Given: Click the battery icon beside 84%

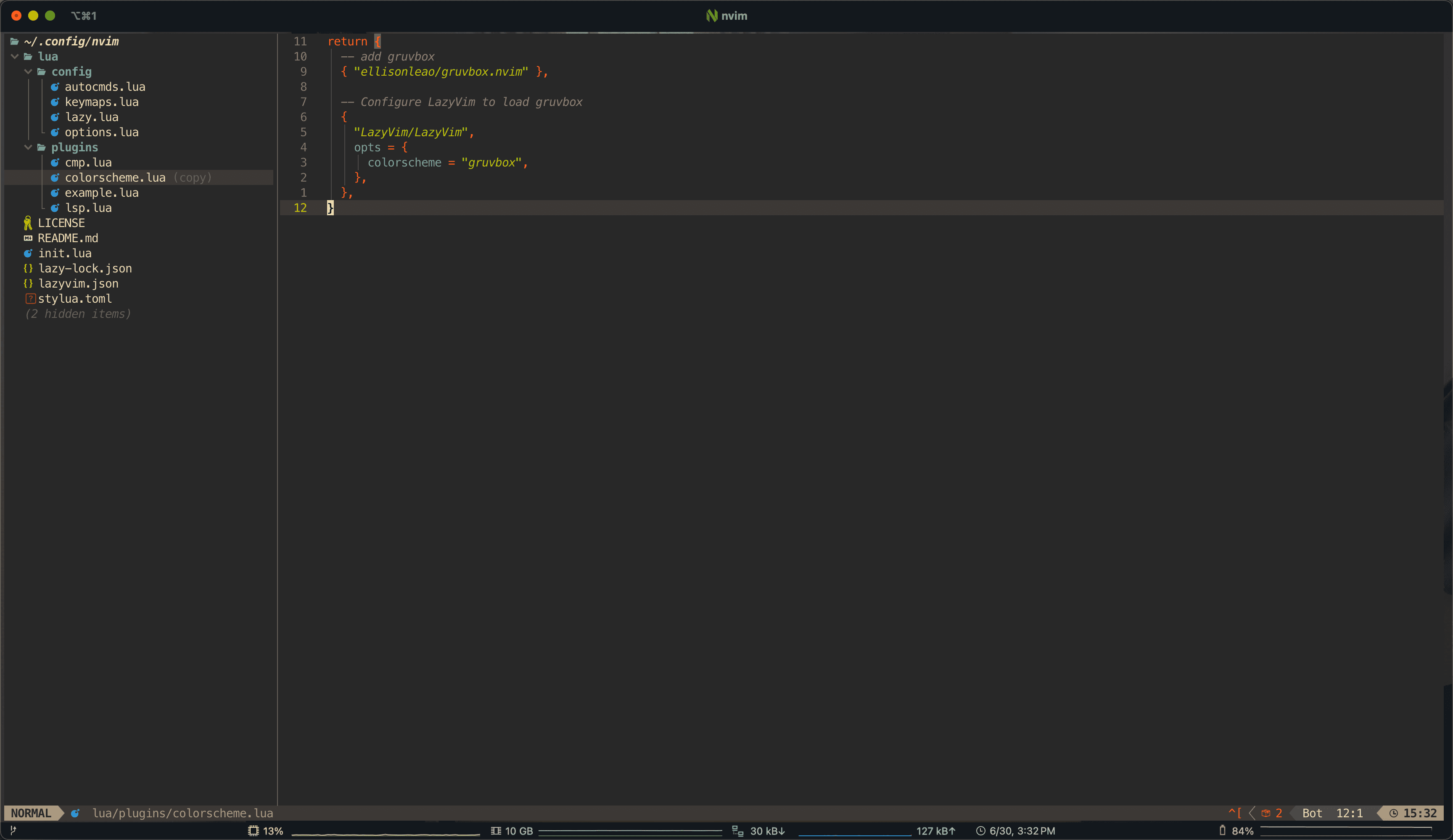Looking at the screenshot, I should click(x=1222, y=830).
